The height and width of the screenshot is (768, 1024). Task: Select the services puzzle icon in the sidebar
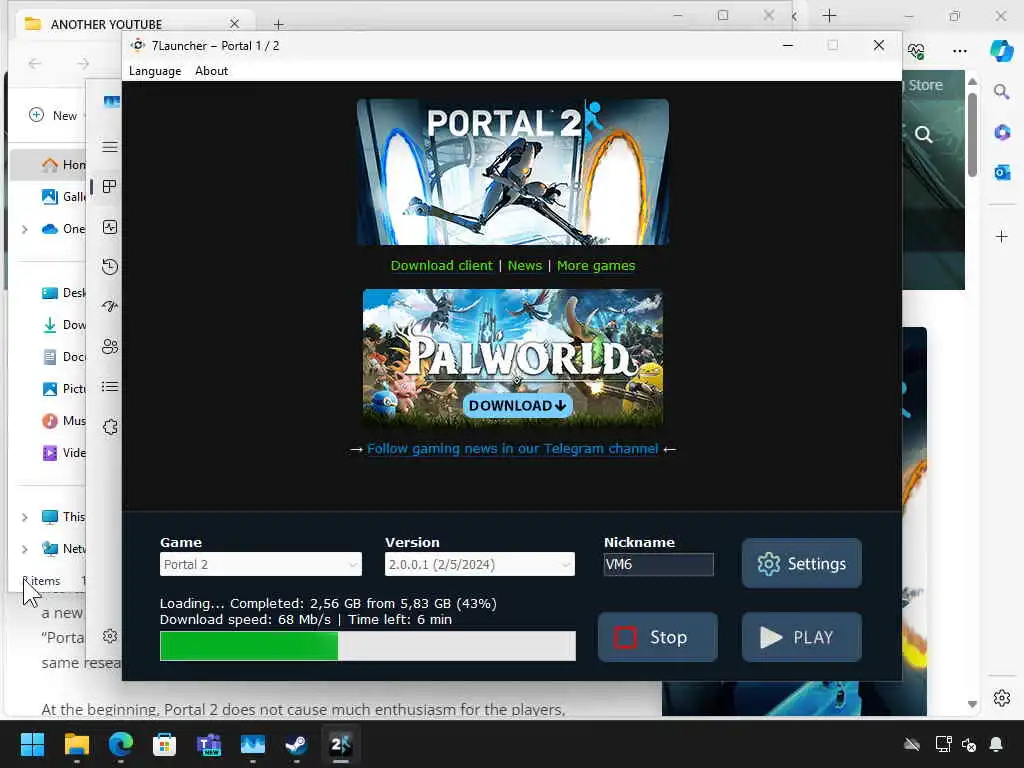[x=110, y=427]
